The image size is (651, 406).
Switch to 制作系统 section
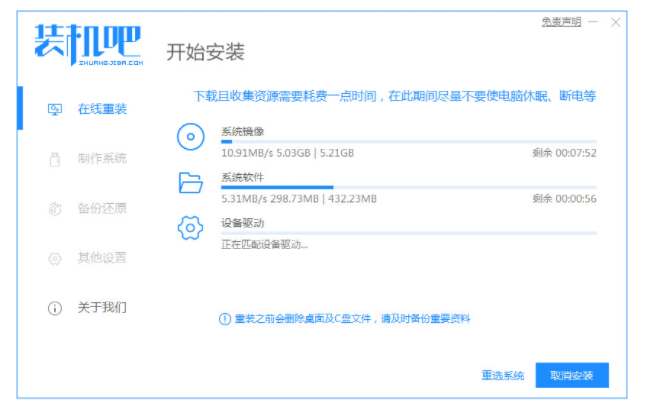102,159
